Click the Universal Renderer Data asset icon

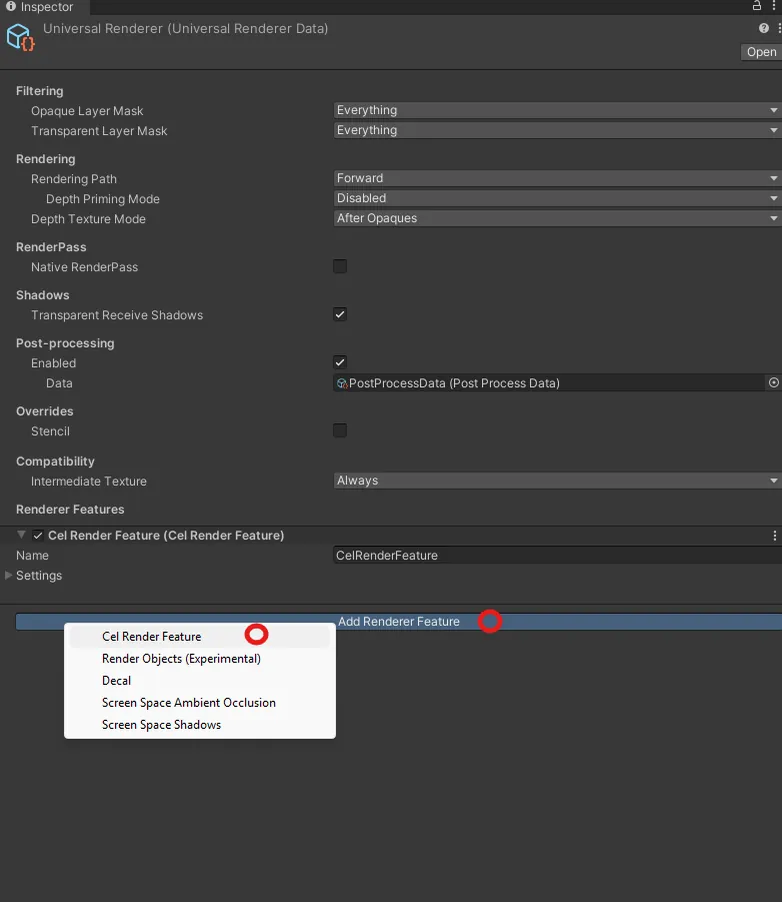[21, 37]
